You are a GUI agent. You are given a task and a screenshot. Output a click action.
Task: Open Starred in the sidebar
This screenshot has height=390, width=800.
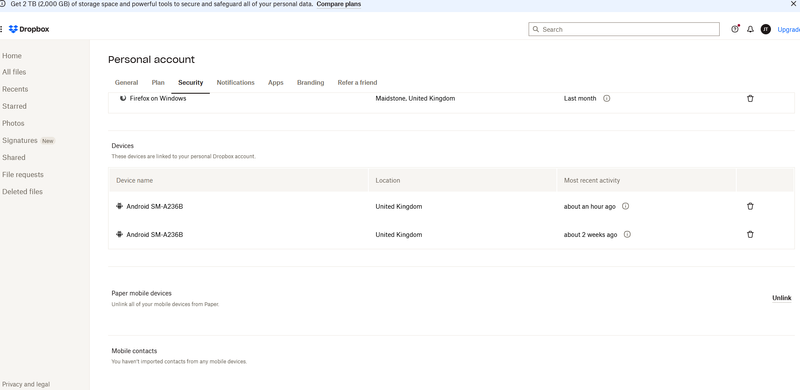(x=14, y=106)
